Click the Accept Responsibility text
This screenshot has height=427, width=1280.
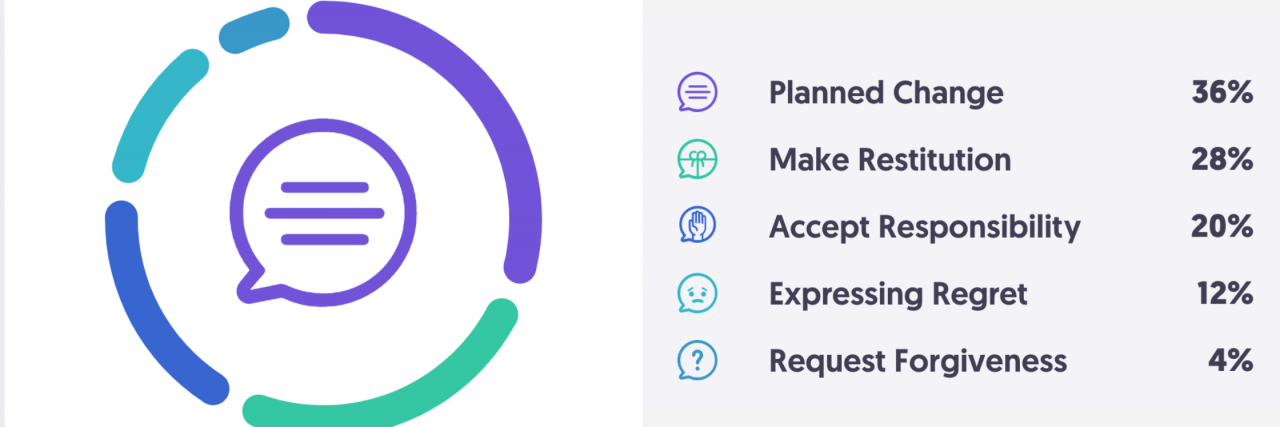pos(924,227)
